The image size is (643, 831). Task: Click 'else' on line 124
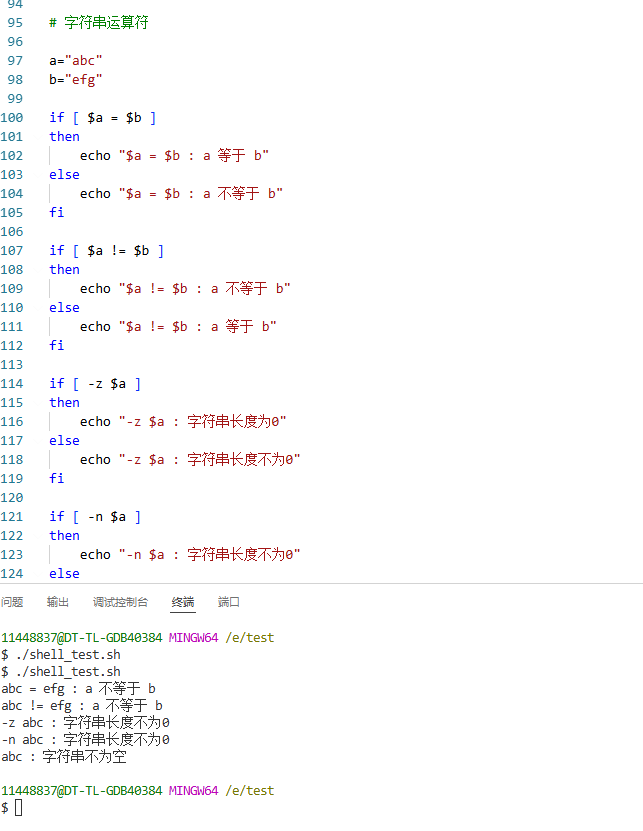tap(64, 574)
